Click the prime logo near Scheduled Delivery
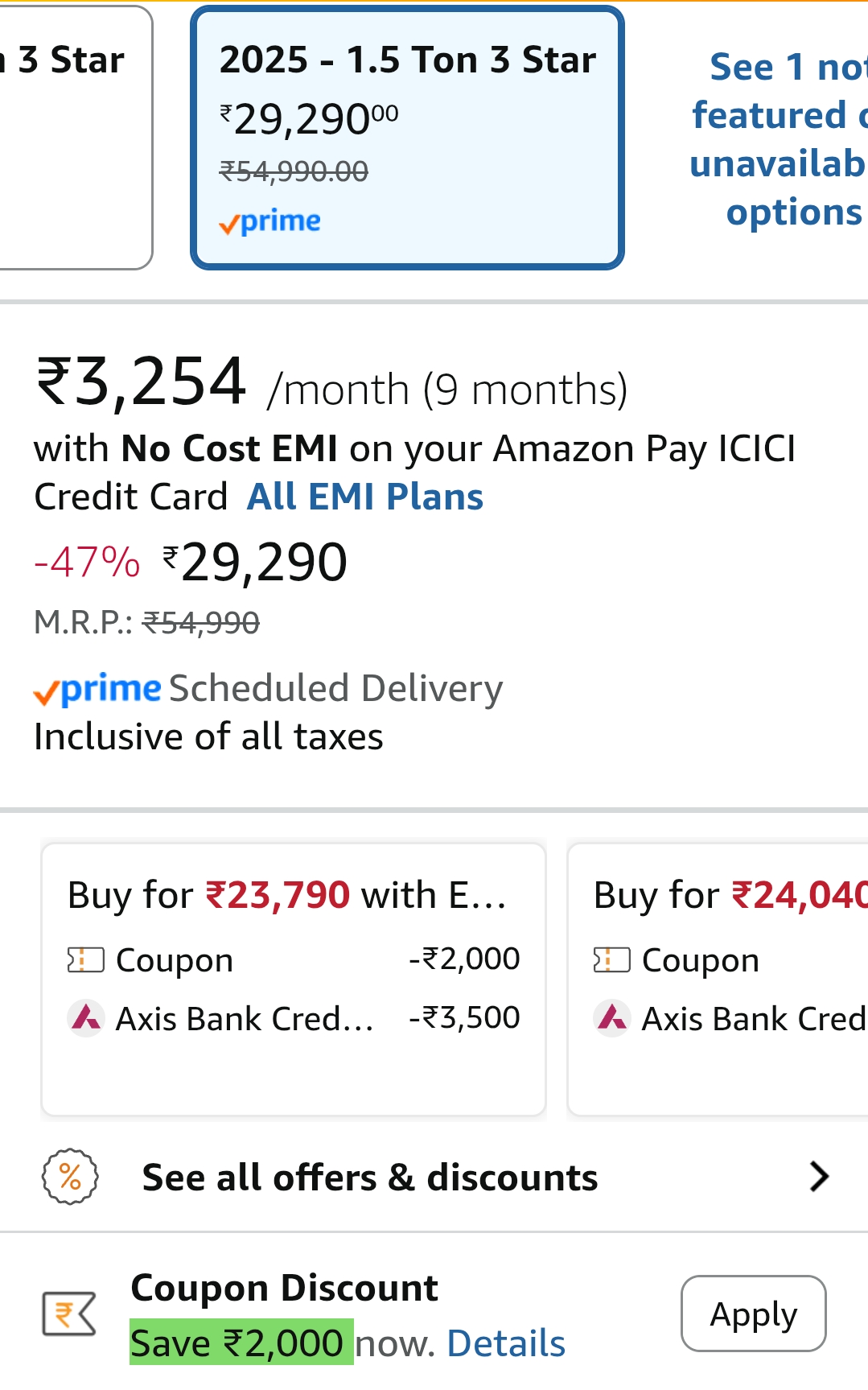This screenshot has width=868, height=1390. pyautogui.click(x=97, y=690)
